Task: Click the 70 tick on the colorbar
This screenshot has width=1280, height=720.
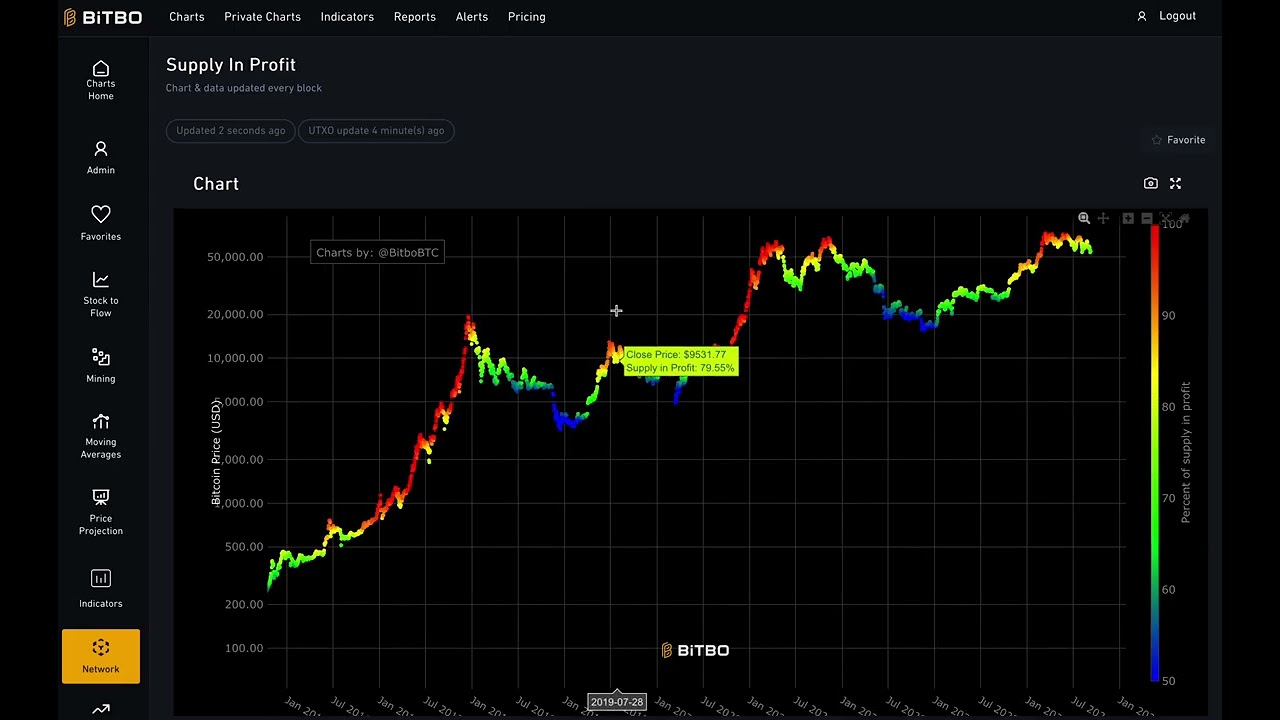Action: [x=1168, y=498]
